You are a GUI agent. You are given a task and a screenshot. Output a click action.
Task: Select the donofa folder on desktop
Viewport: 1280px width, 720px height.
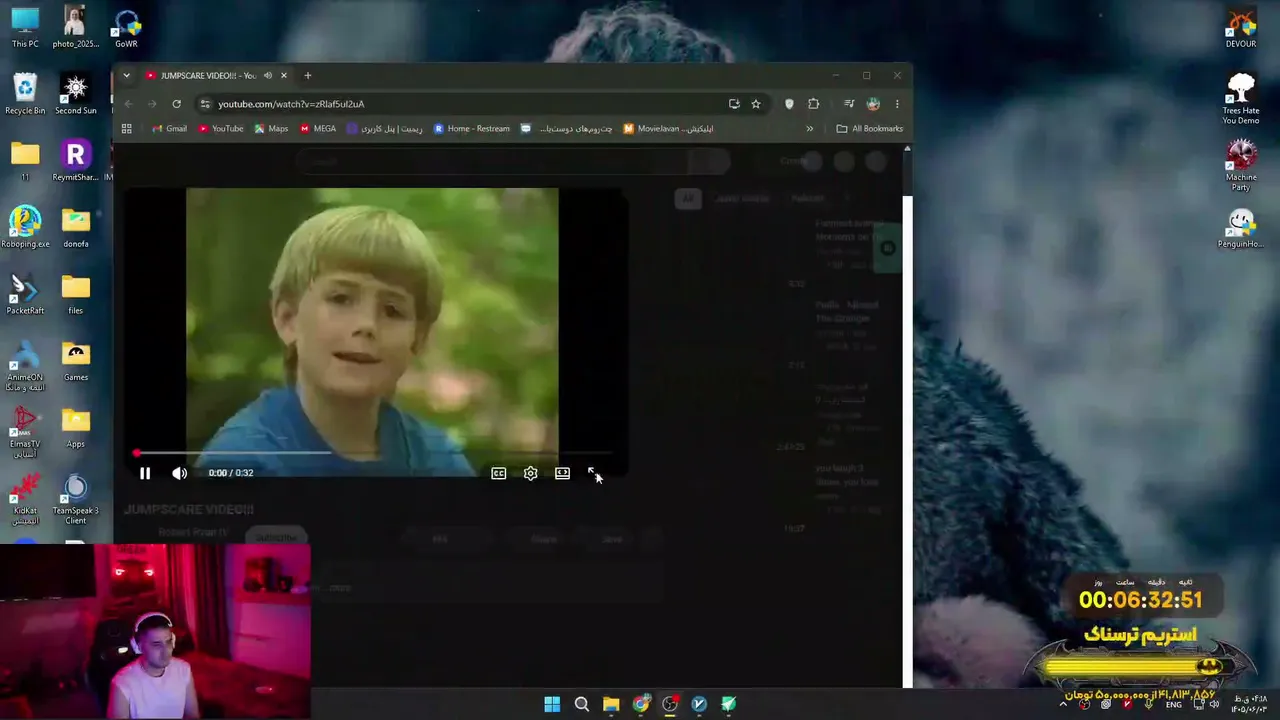click(76, 227)
